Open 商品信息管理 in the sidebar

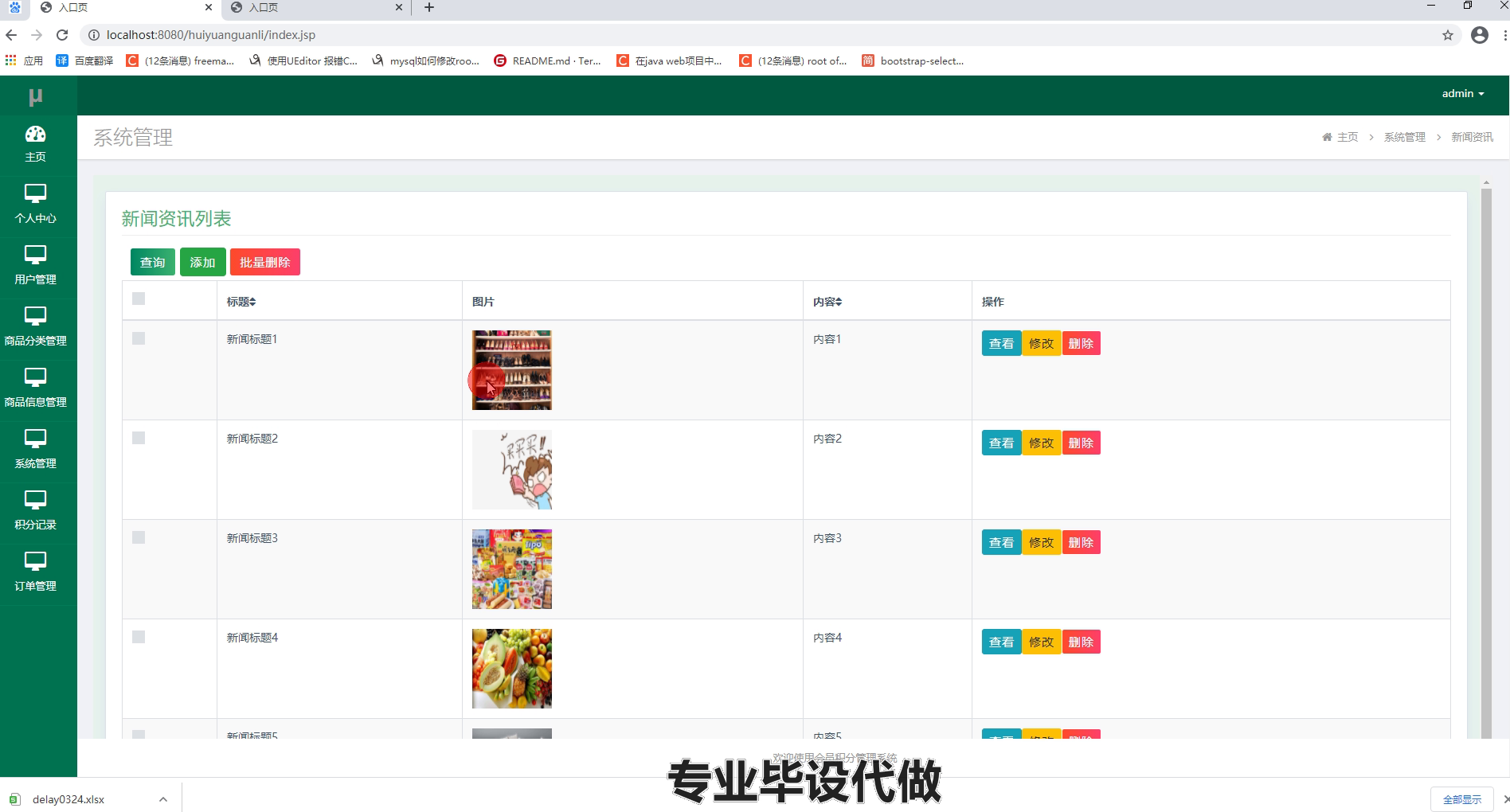35,388
